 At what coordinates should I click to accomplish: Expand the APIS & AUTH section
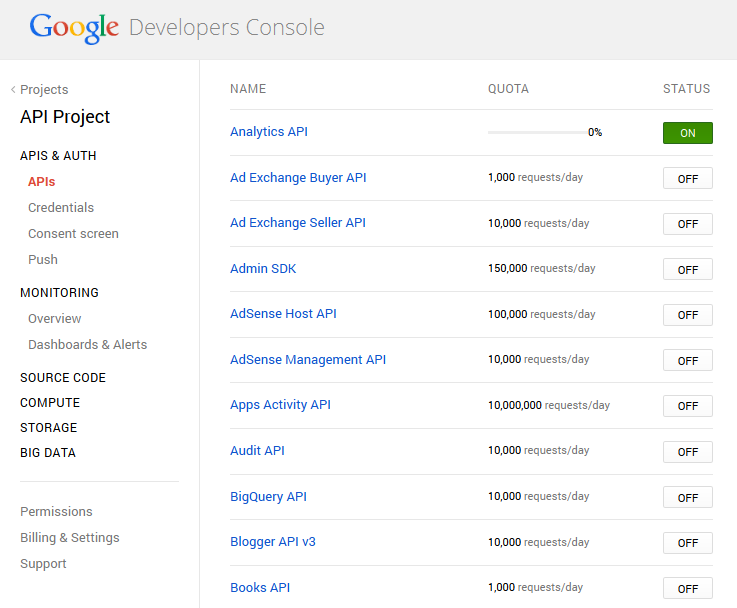pos(58,156)
